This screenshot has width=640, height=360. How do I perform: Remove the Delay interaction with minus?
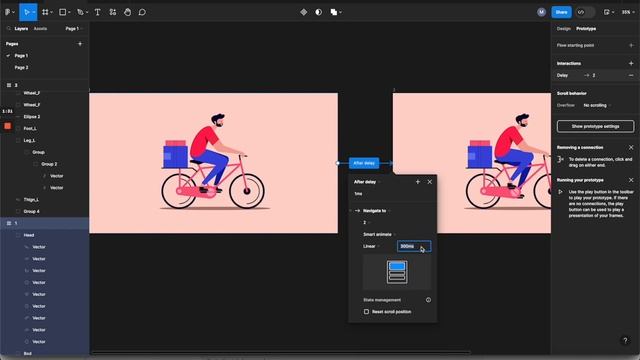(x=631, y=76)
